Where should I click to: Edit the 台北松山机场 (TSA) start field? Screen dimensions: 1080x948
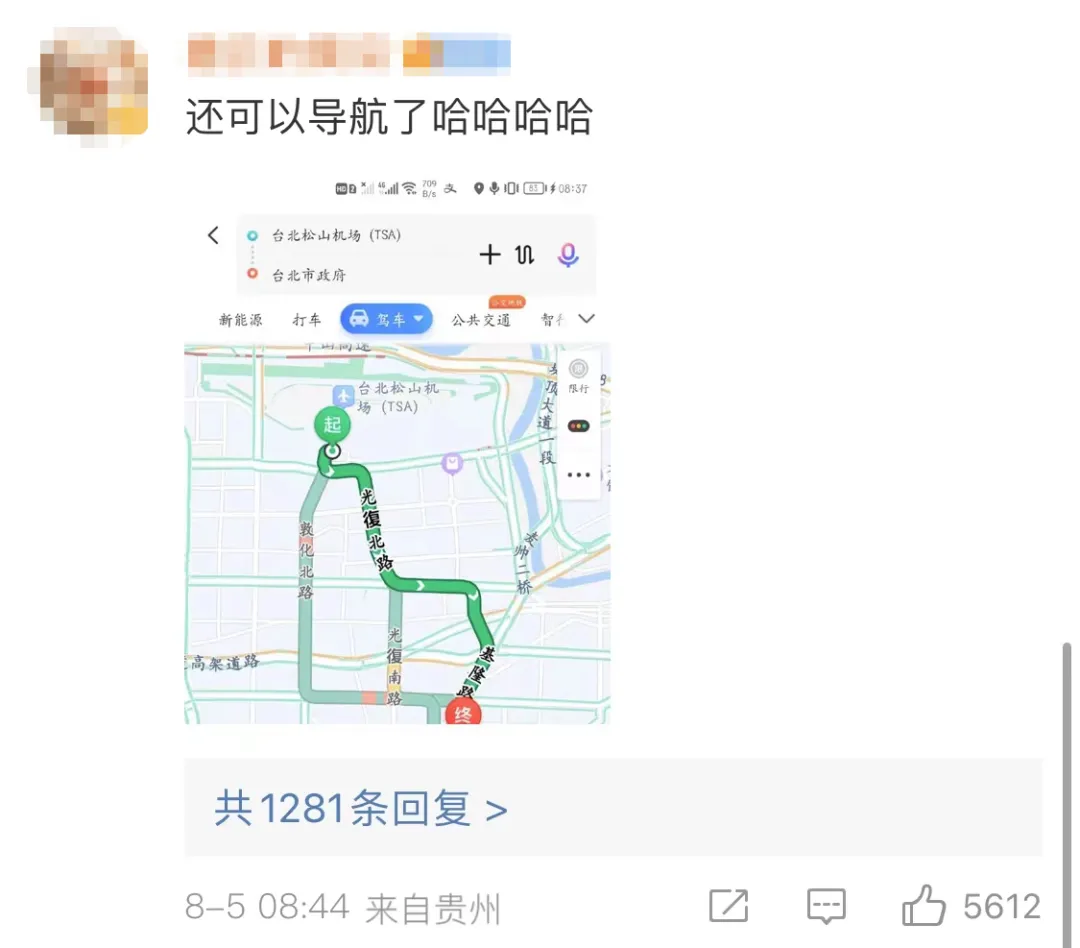[x=336, y=235]
